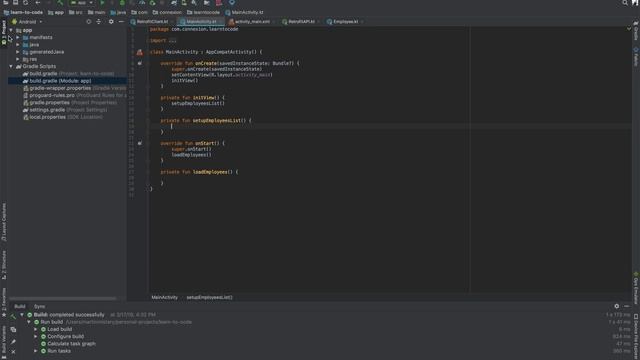Open the Project tool window tab on the left edge
This screenshot has width=640, height=360.
click(x=4, y=32)
